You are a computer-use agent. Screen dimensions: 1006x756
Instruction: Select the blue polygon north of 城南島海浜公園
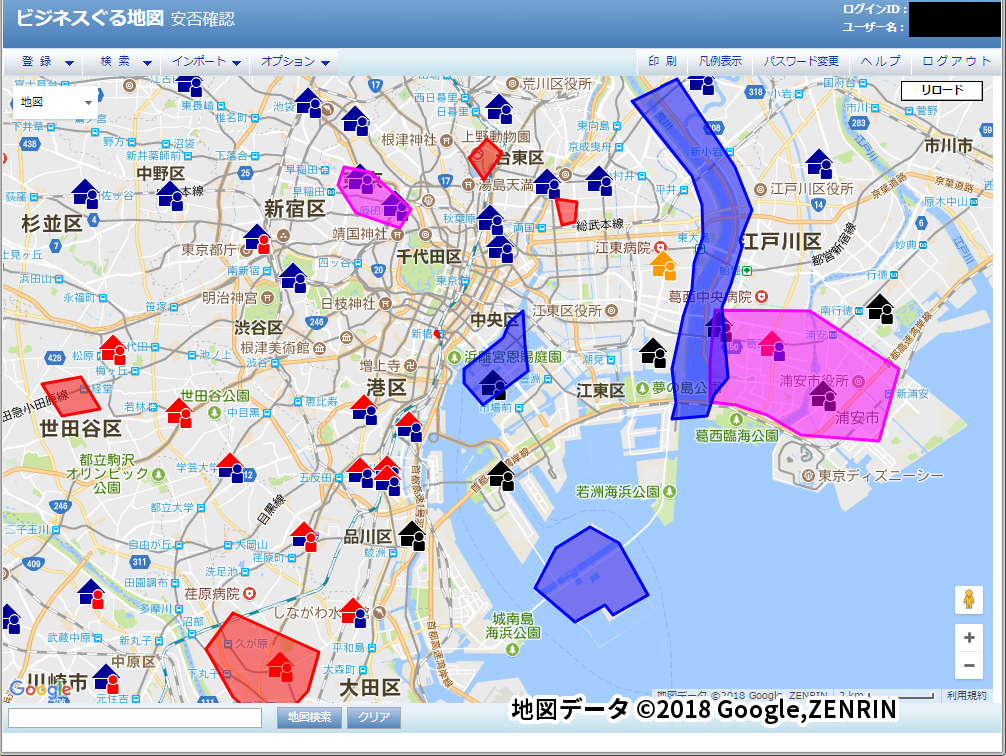[x=591, y=574]
